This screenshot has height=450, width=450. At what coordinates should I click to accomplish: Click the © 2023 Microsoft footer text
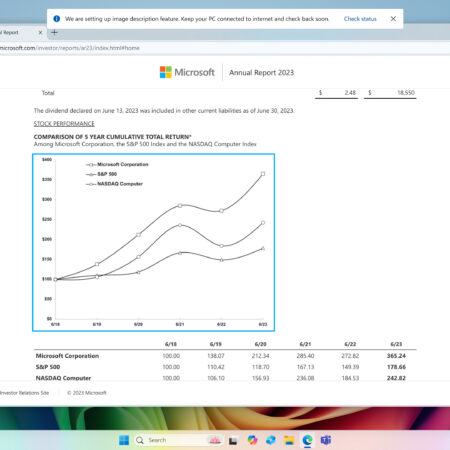tap(87, 393)
